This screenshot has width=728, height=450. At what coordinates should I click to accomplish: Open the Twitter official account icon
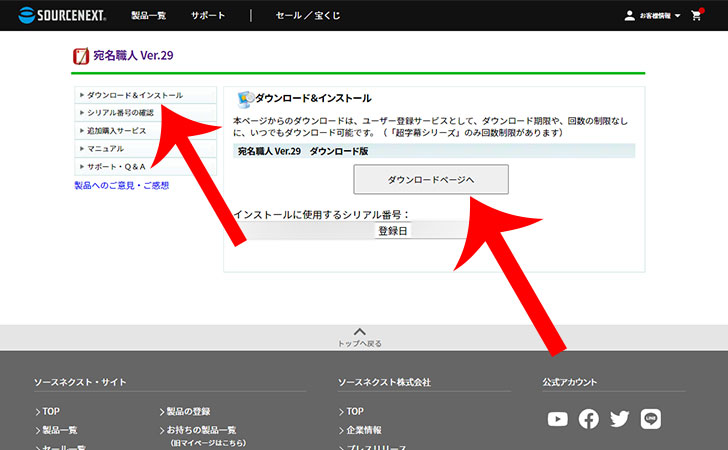click(620, 419)
